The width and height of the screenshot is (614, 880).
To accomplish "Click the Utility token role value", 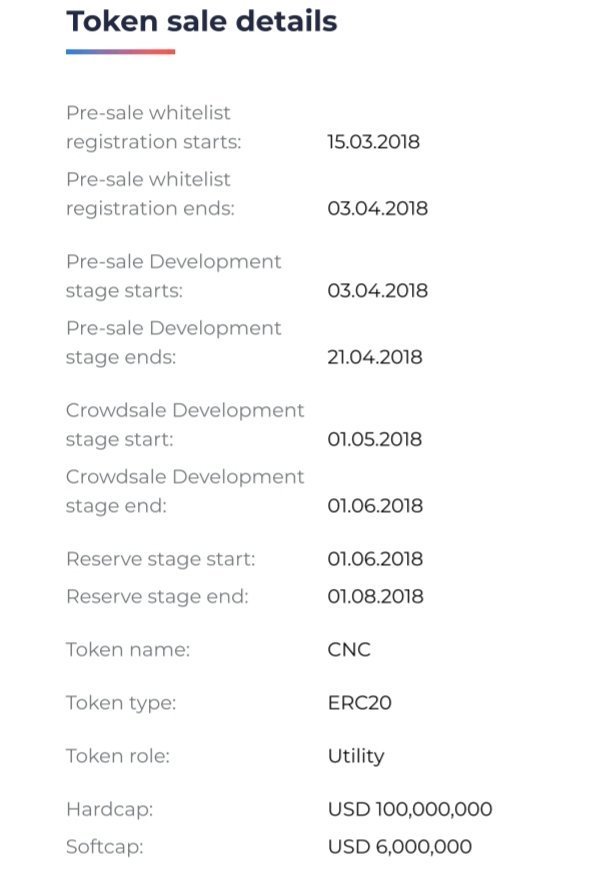I will coord(355,756).
